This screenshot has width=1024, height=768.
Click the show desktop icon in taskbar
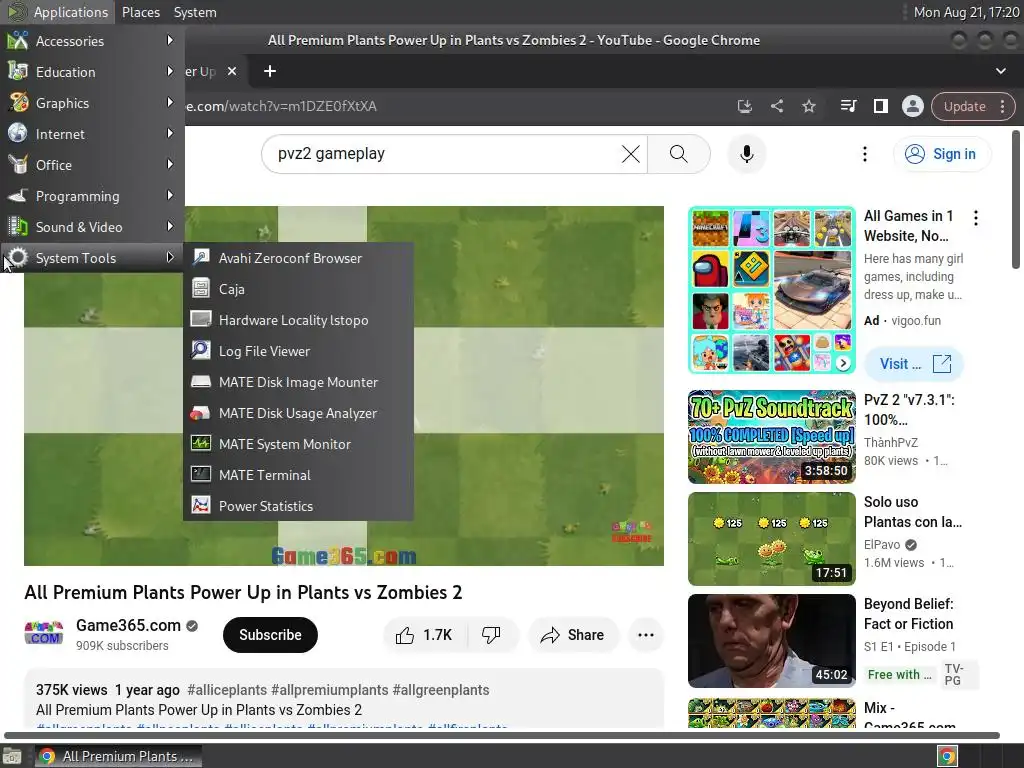pyautogui.click(x=12, y=756)
